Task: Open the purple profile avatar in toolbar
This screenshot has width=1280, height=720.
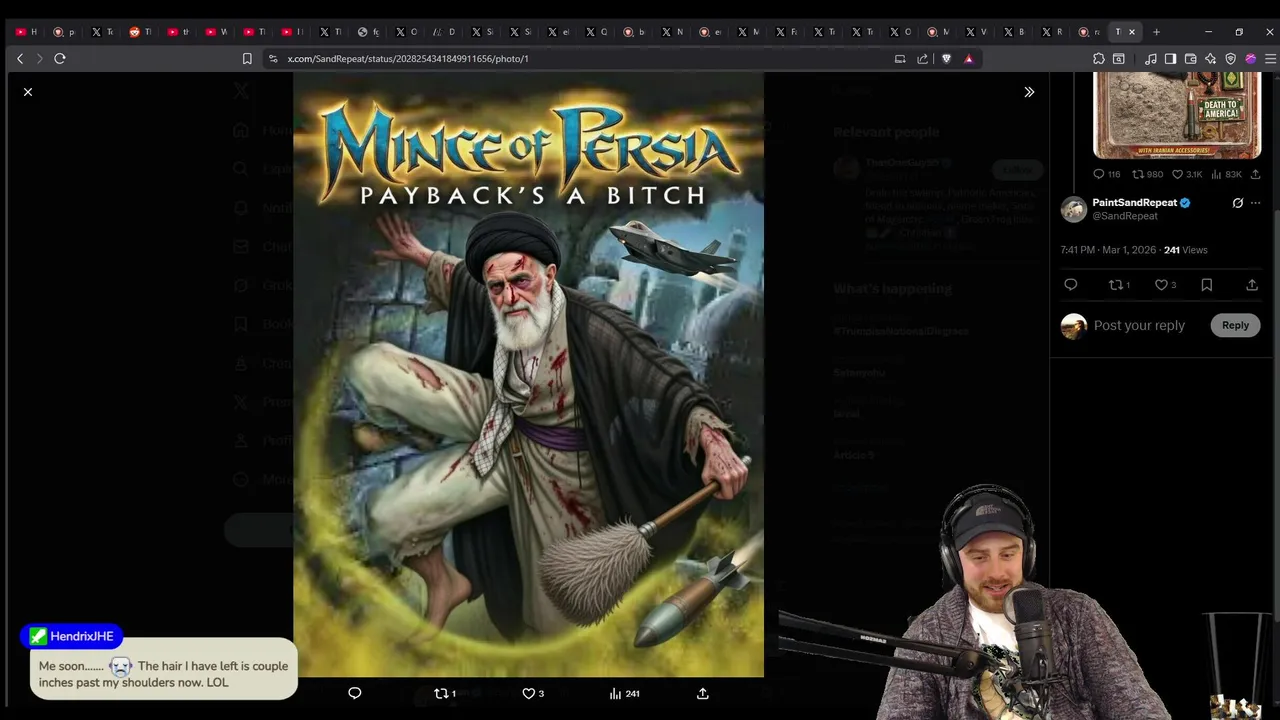Action: (1250, 59)
